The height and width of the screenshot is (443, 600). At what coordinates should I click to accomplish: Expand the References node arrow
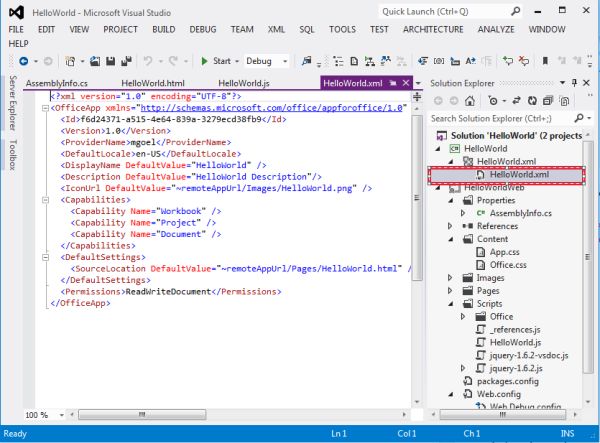coord(450,226)
